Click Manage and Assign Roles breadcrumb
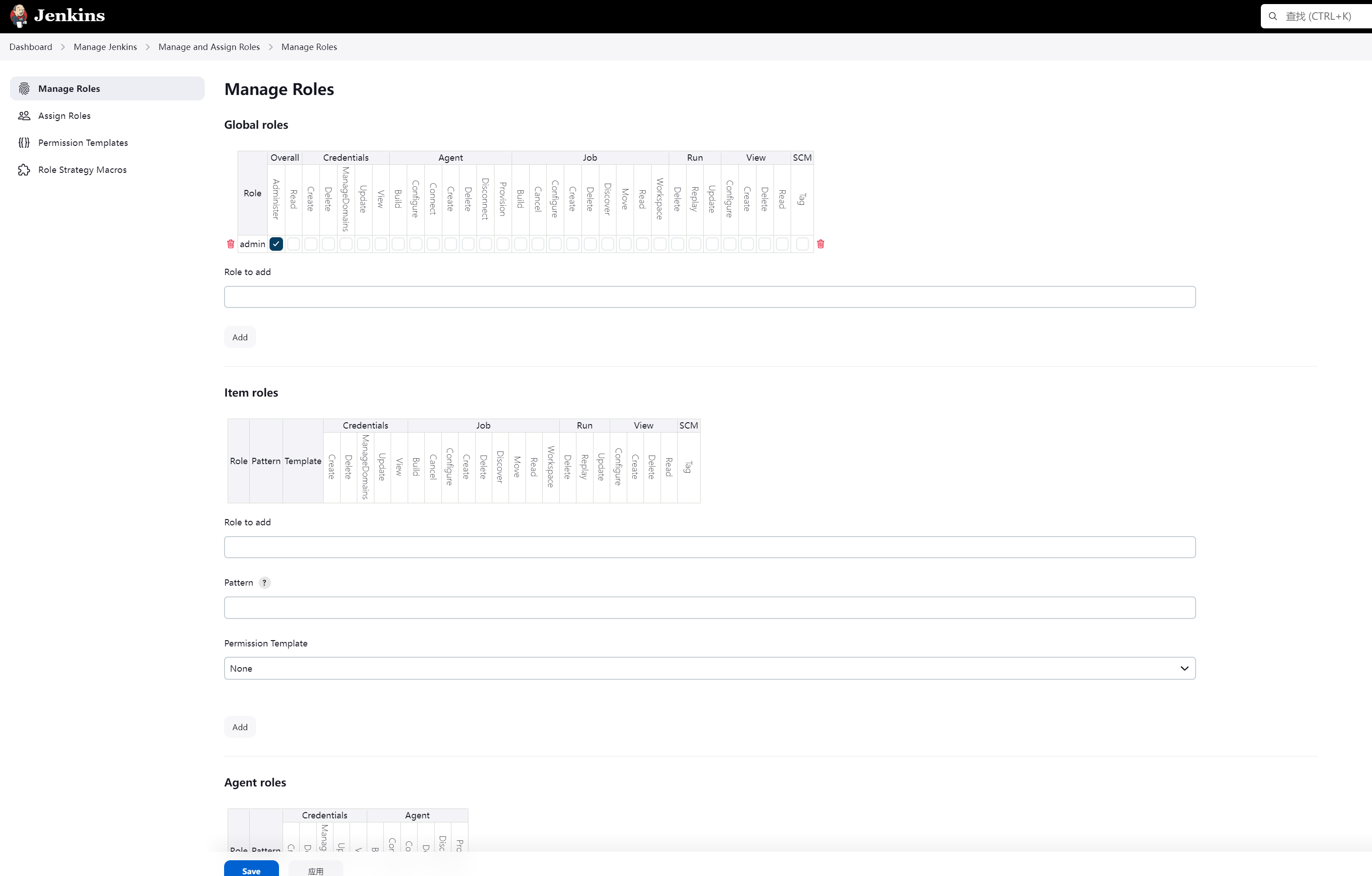 point(209,47)
